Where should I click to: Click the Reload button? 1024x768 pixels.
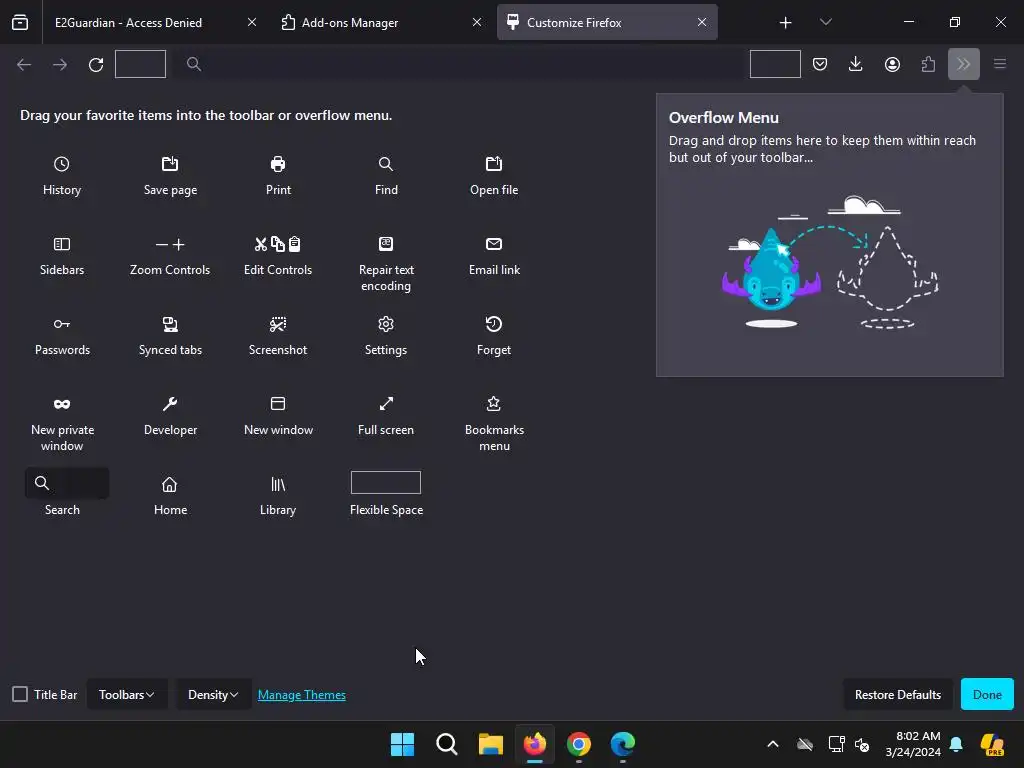96,64
